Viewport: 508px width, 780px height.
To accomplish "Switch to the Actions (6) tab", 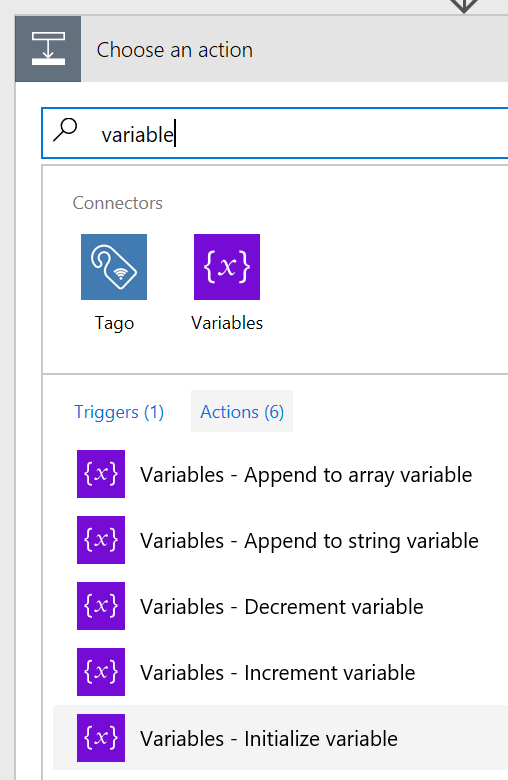I will coord(242,411).
